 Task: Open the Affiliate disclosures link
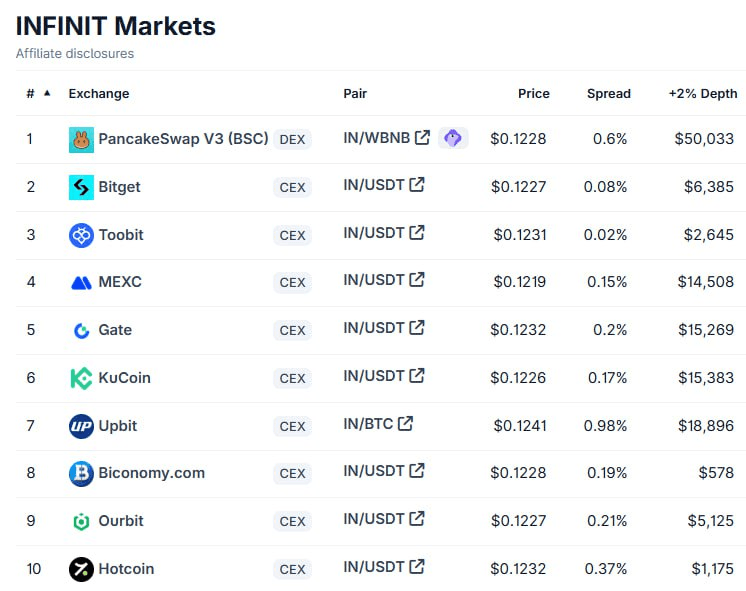[74, 53]
